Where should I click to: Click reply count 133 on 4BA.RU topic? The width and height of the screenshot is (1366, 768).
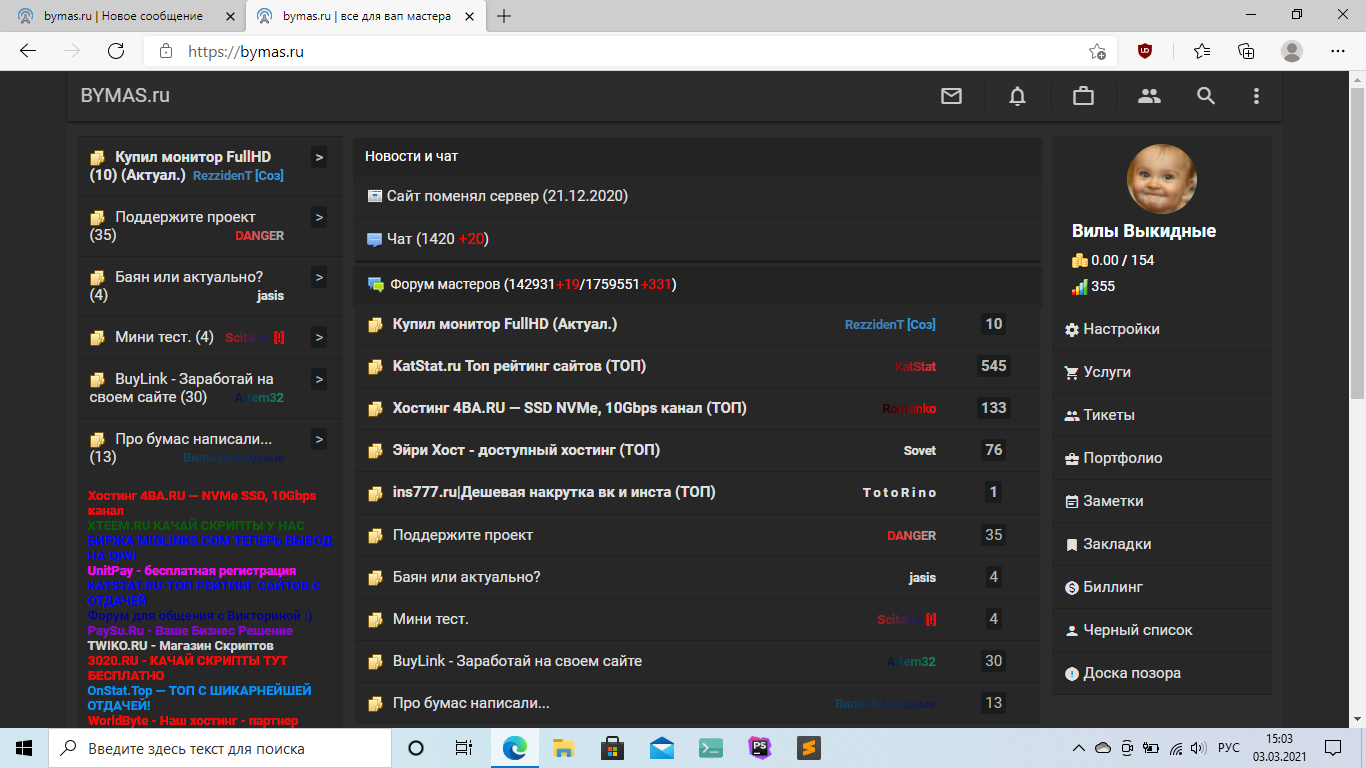(994, 408)
